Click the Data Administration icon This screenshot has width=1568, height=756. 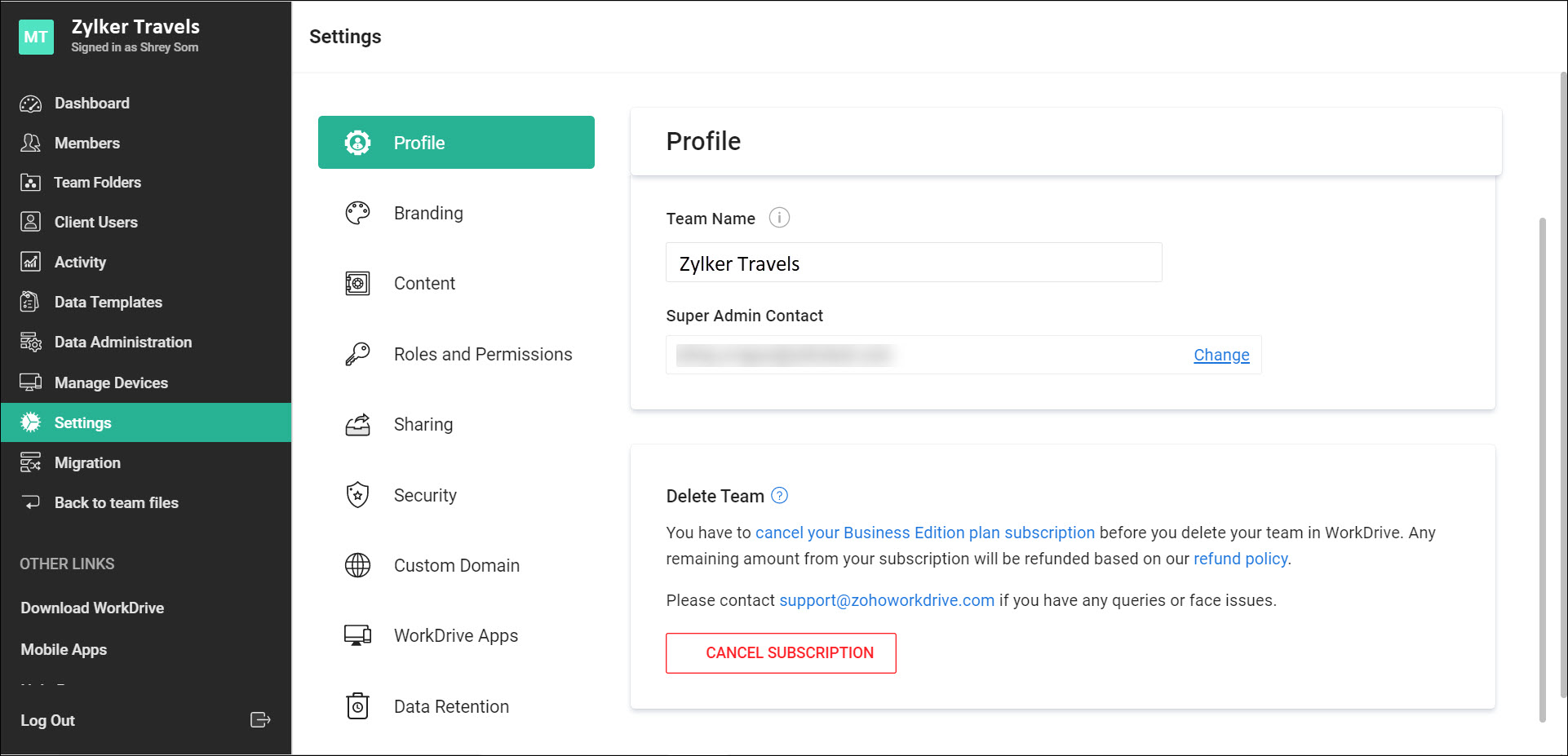tap(30, 342)
